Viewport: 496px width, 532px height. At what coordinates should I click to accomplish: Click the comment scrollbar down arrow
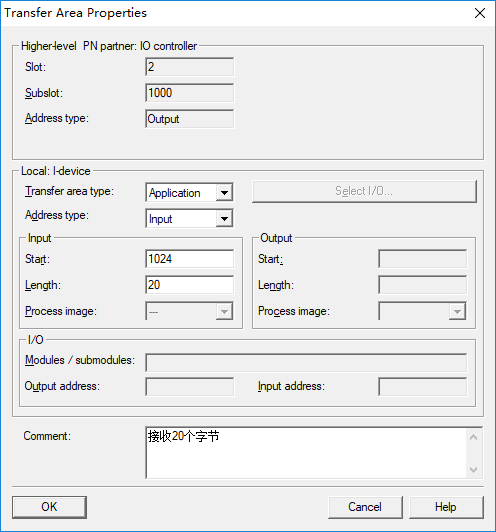point(474,470)
